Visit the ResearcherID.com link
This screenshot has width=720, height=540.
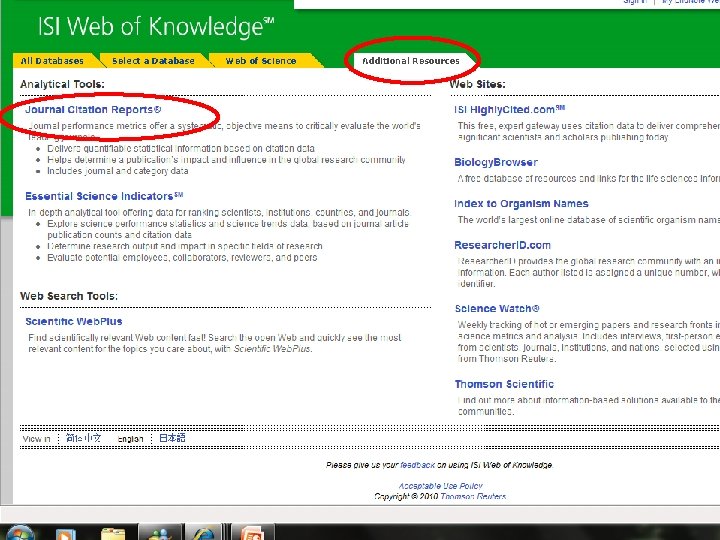pos(502,245)
